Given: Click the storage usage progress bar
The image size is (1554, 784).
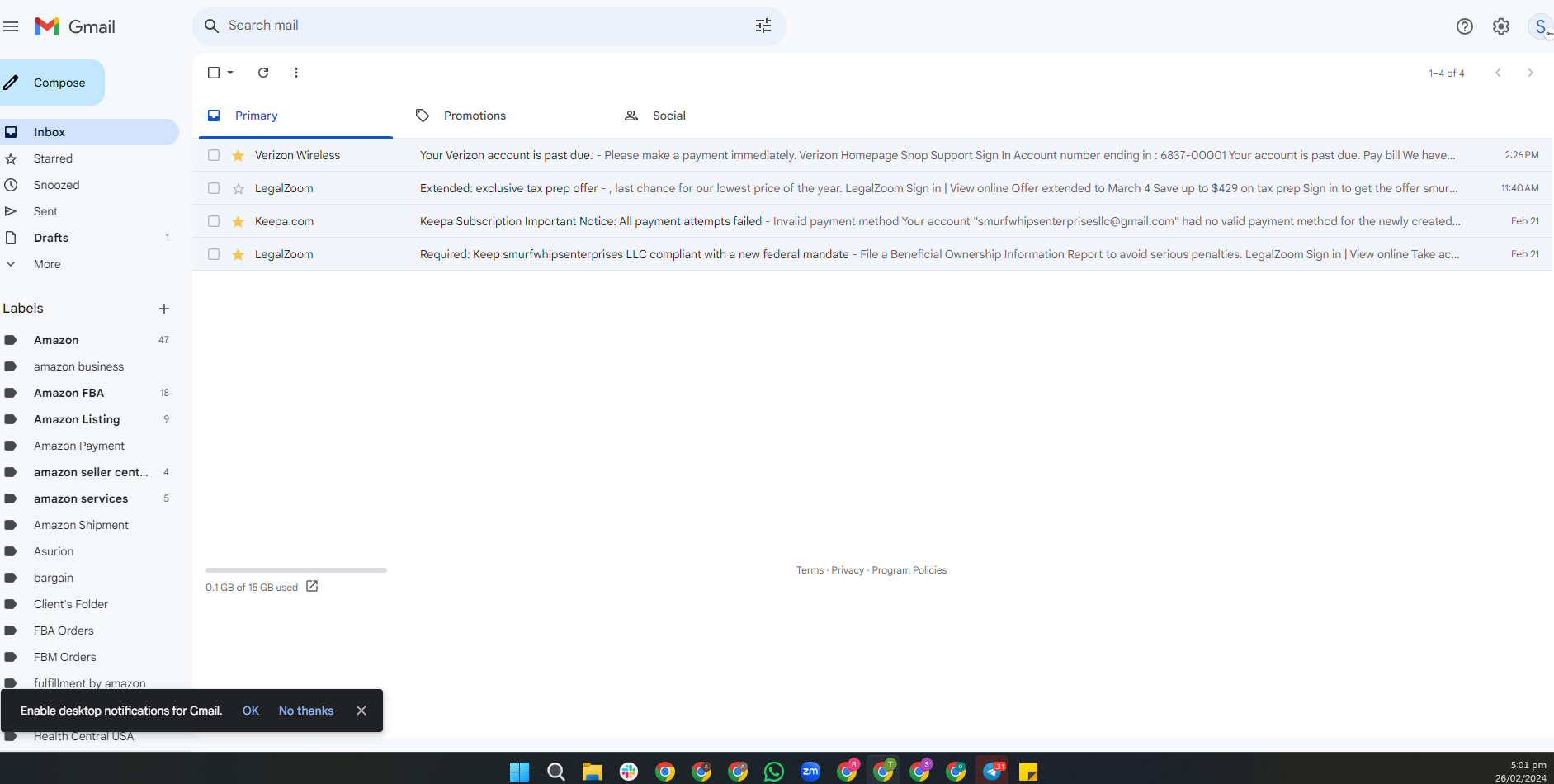Looking at the screenshot, I should click(x=296, y=570).
